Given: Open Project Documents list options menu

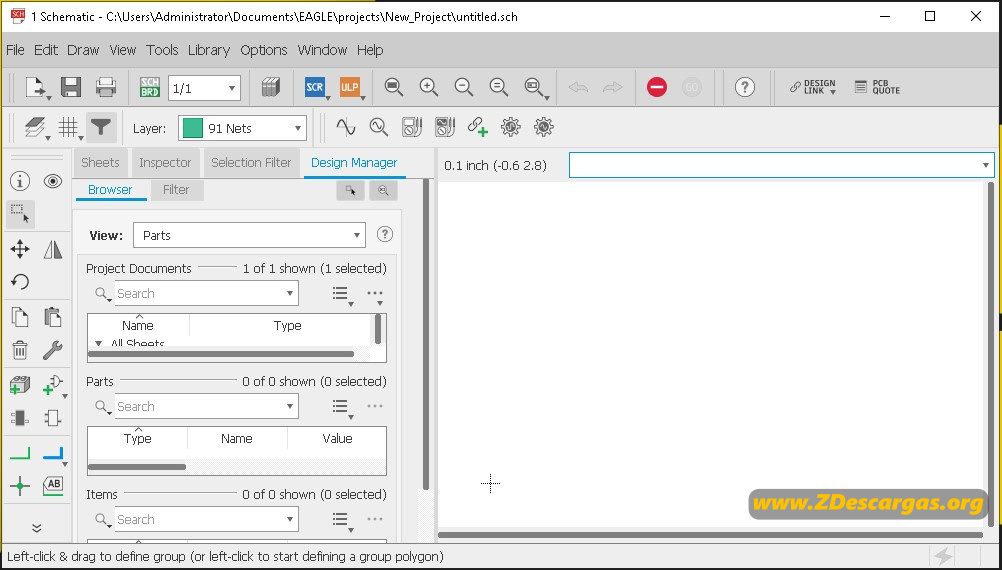Looking at the screenshot, I should (342, 294).
